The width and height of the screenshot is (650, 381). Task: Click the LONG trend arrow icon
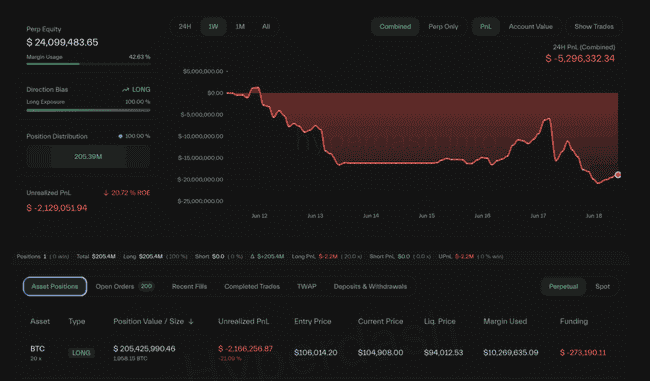[125, 90]
